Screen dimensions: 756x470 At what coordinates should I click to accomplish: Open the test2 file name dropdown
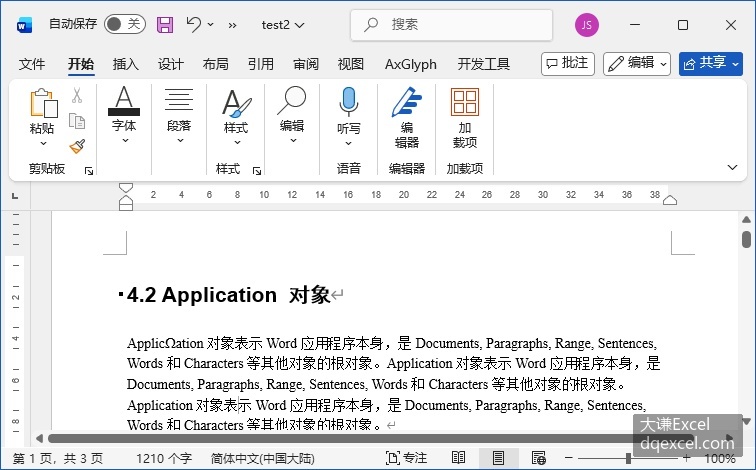point(283,25)
